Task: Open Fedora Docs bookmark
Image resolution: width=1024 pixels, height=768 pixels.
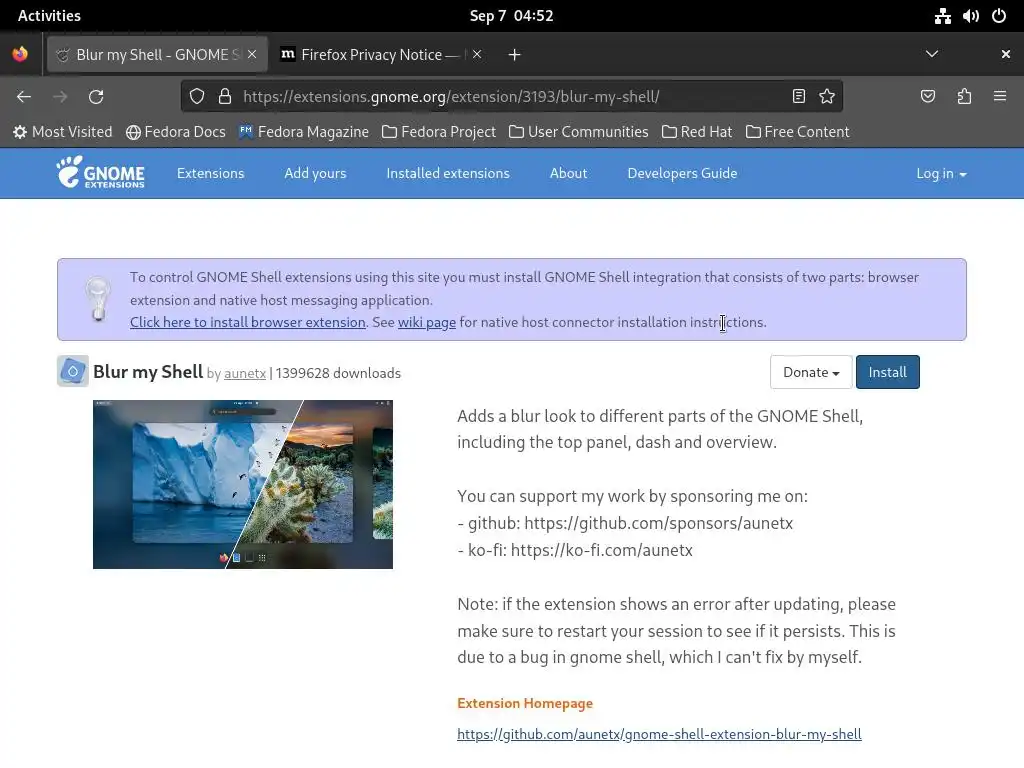Action: coord(176,132)
